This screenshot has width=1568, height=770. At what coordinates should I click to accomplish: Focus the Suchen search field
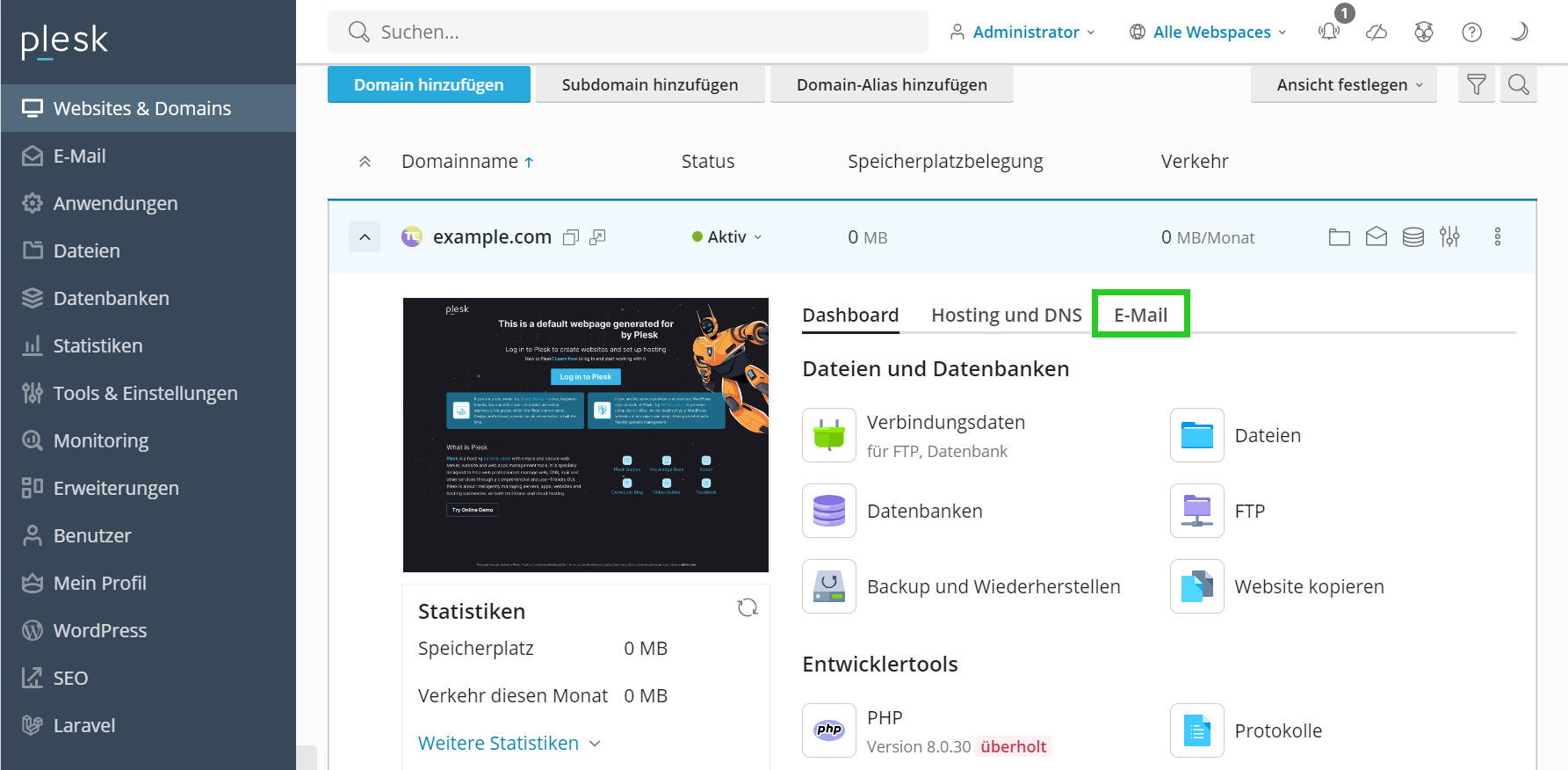pos(627,32)
